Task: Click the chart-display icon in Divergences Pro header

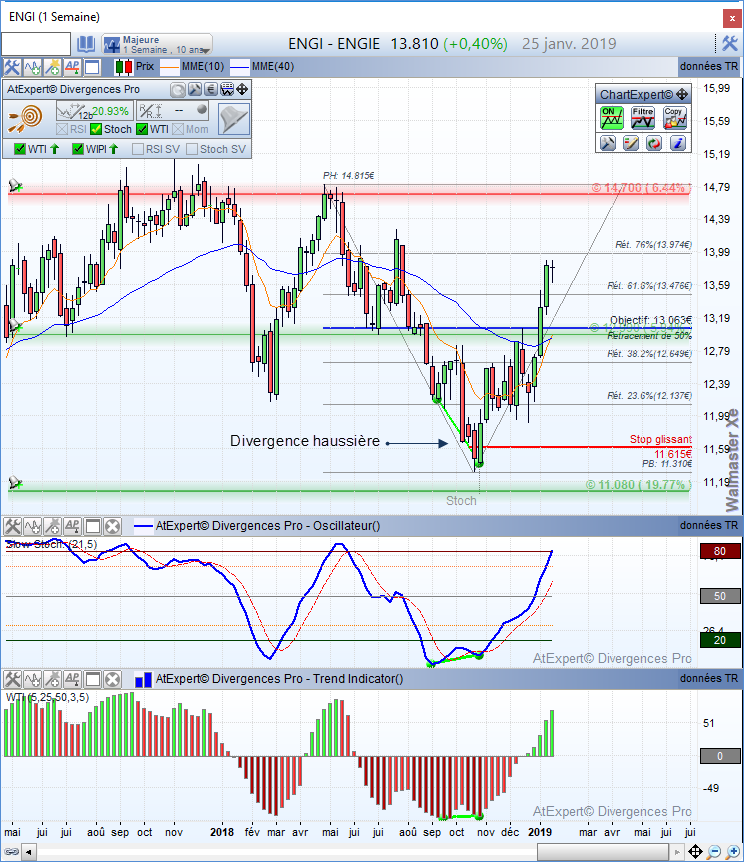Action: pyautogui.click(x=227, y=90)
